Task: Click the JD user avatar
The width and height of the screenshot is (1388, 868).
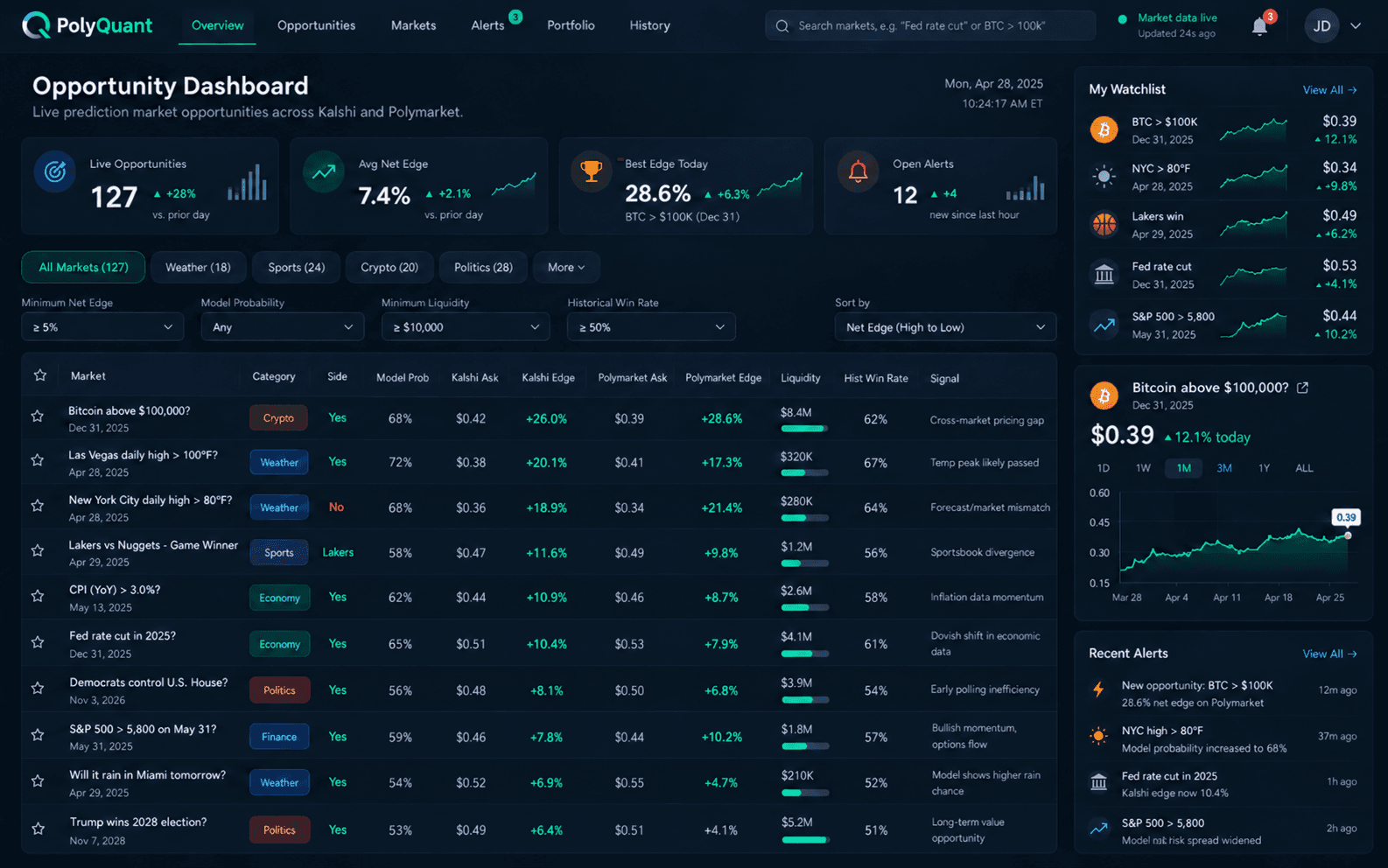Action: (1322, 26)
